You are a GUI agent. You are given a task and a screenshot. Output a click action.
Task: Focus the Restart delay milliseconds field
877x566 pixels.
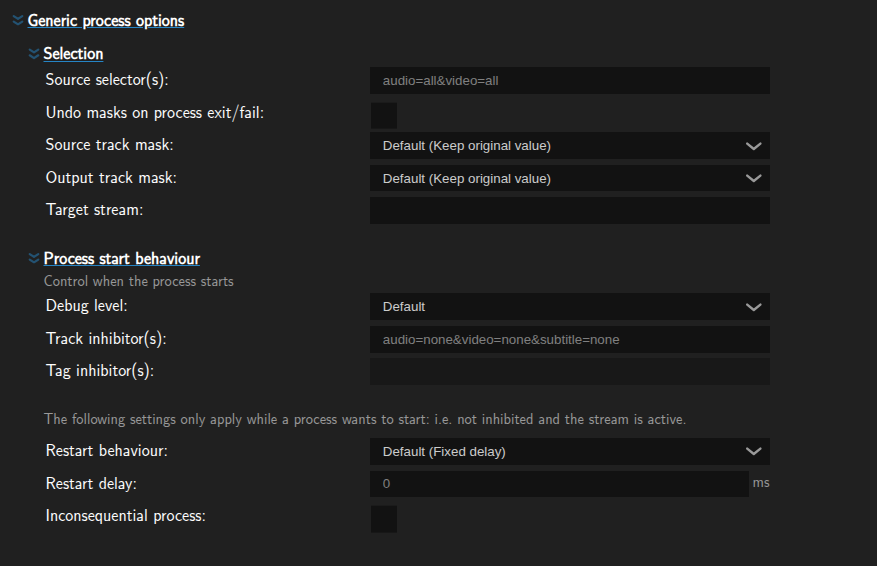point(559,484)
